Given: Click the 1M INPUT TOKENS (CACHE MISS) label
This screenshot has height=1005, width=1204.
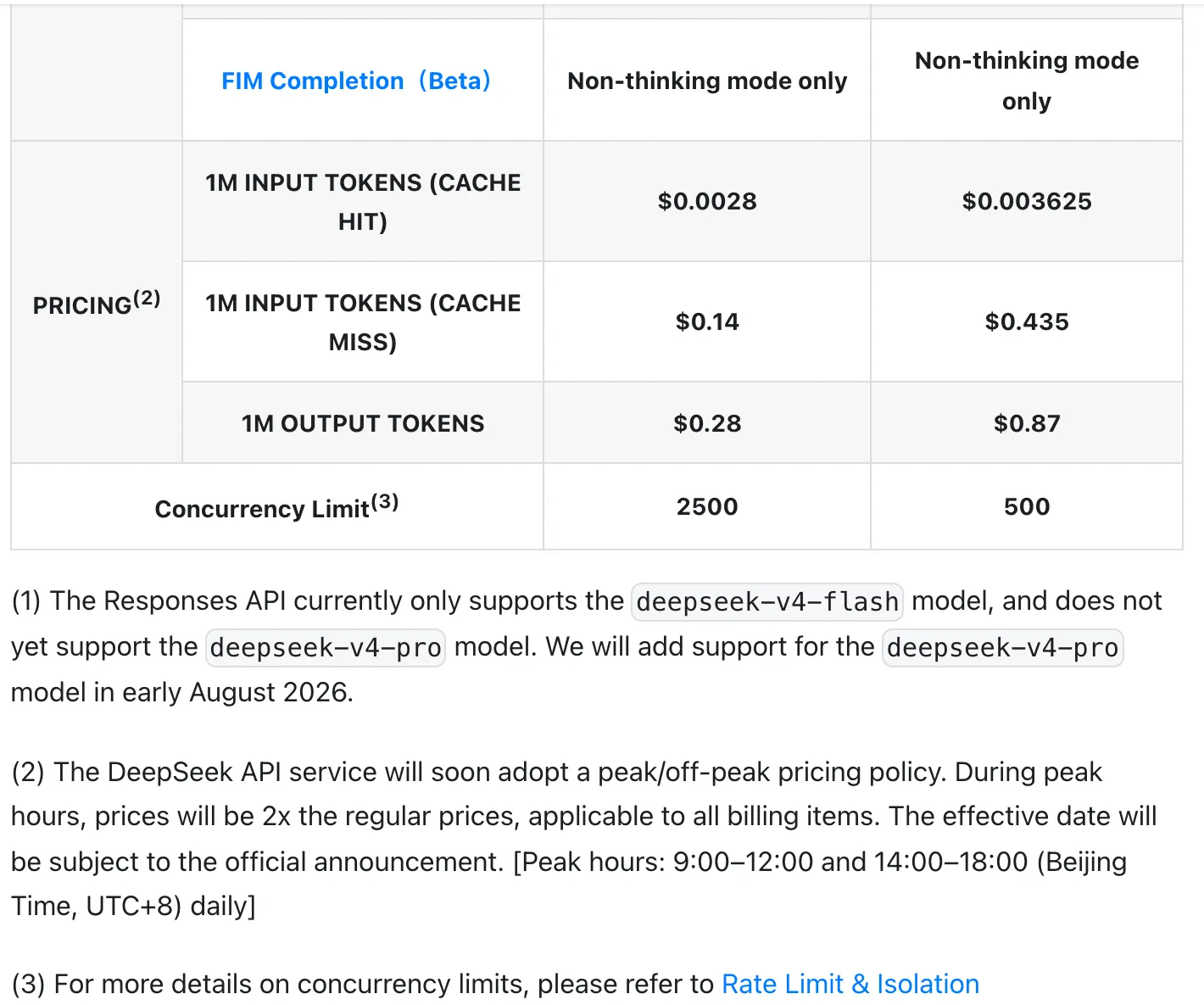Looking at the screenshot, I should tap(363, 322).
